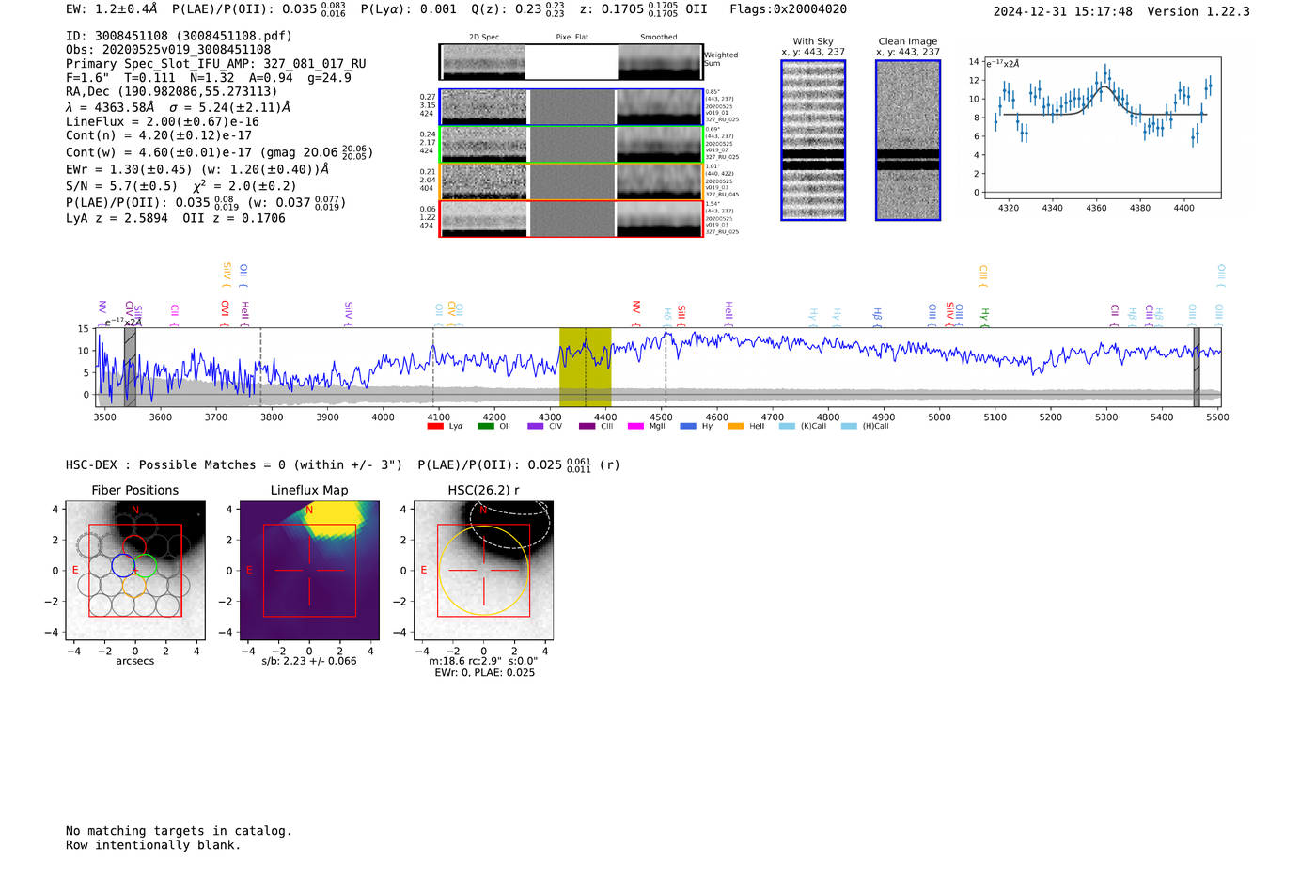The width and height of the screenshot is (1316, 896).
Task: Click the hatched gray band near 3550 Å
Action: point(130,367)
